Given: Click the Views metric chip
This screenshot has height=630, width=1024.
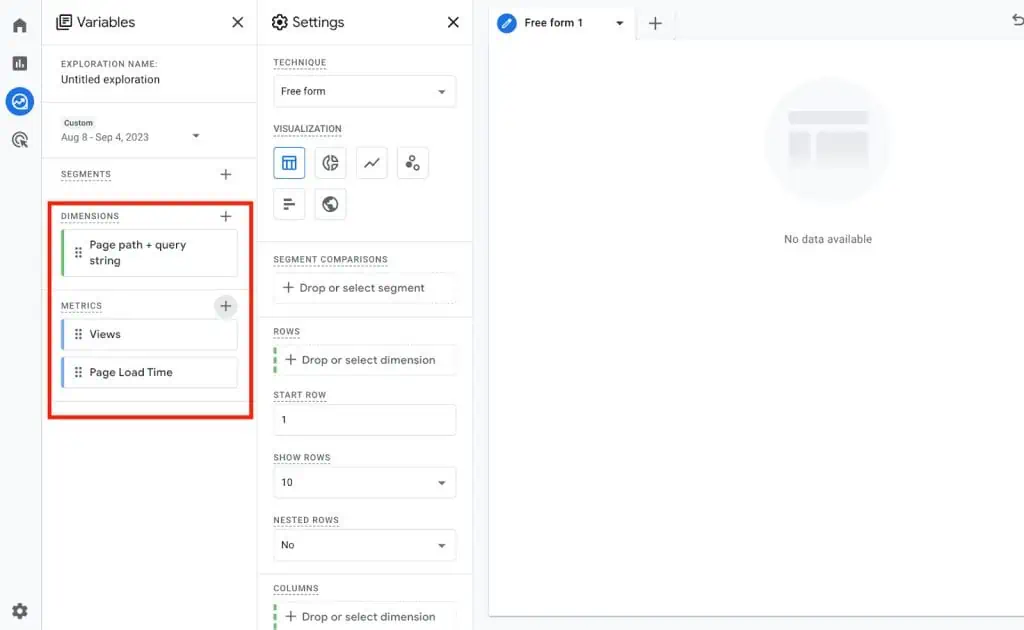Looking at the screenshot, I should [x=148, y=333].
